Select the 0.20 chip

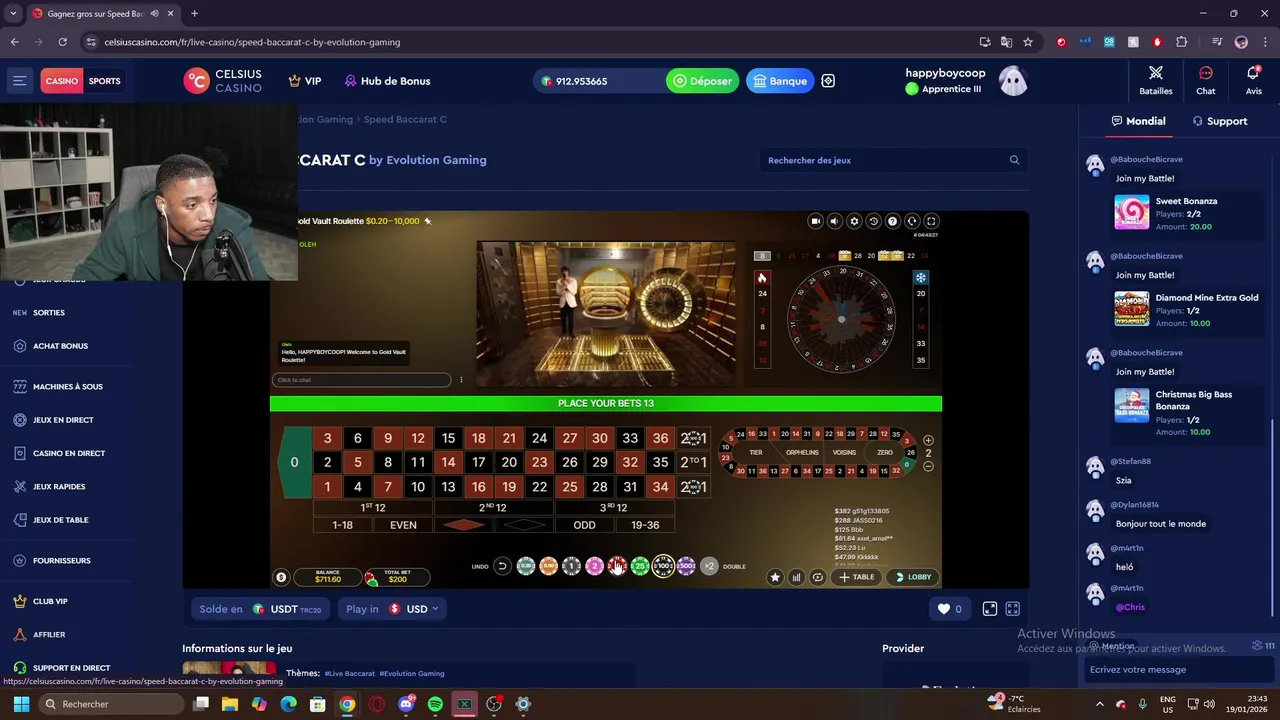(526, 567)
